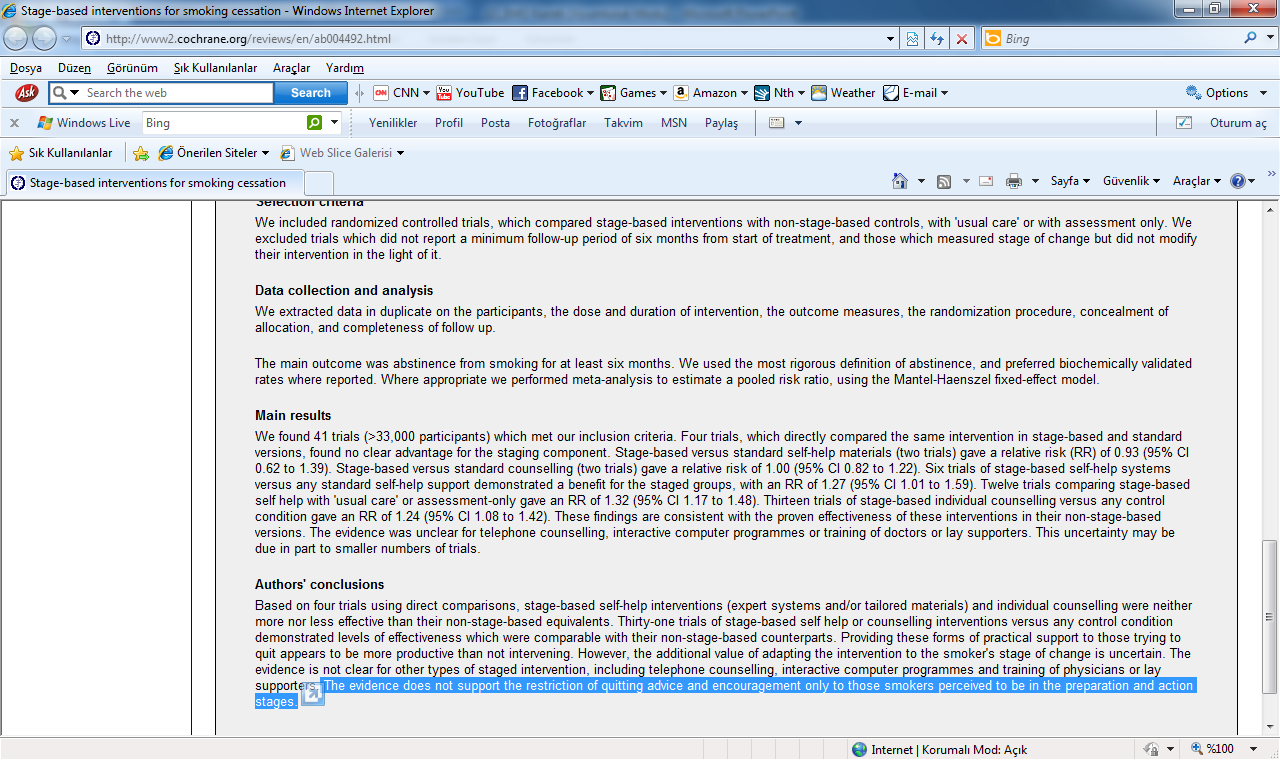Click the Paylaş link
This screenshot has height=760, width=1280.
pyautogui.click(x=721, y=123)
